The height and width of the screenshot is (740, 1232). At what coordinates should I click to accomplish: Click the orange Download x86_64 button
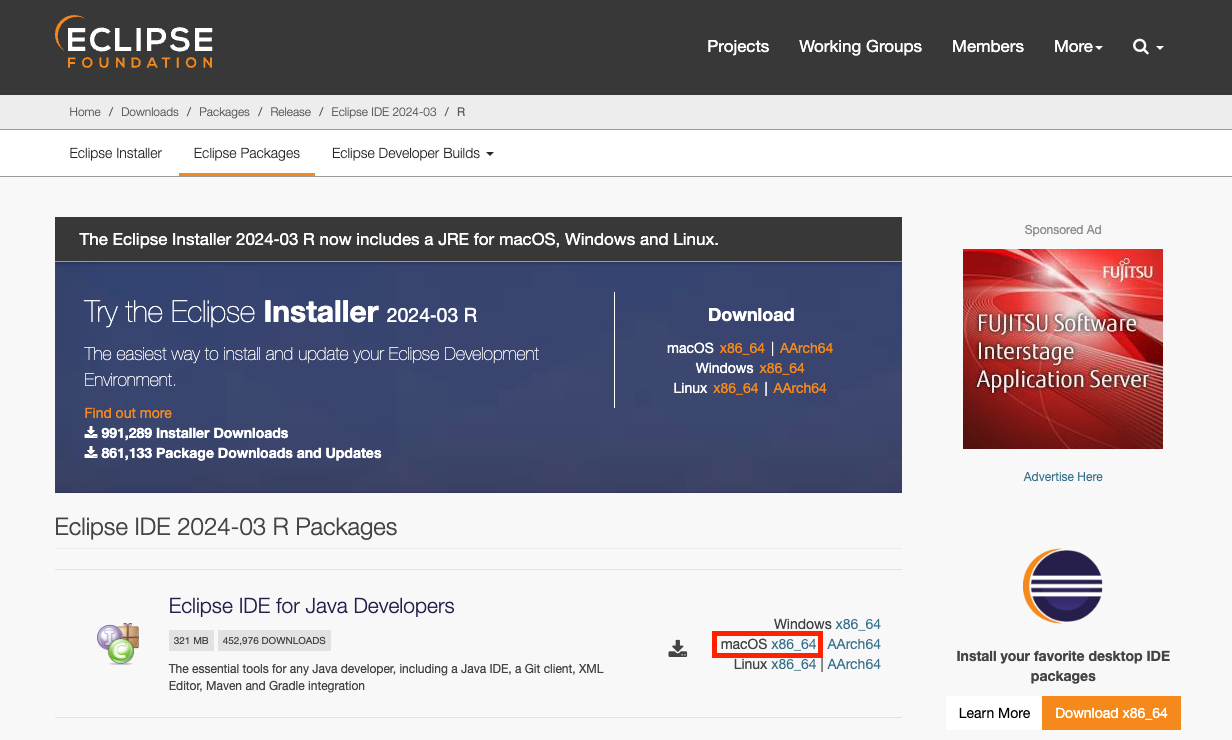point(1111,713)
